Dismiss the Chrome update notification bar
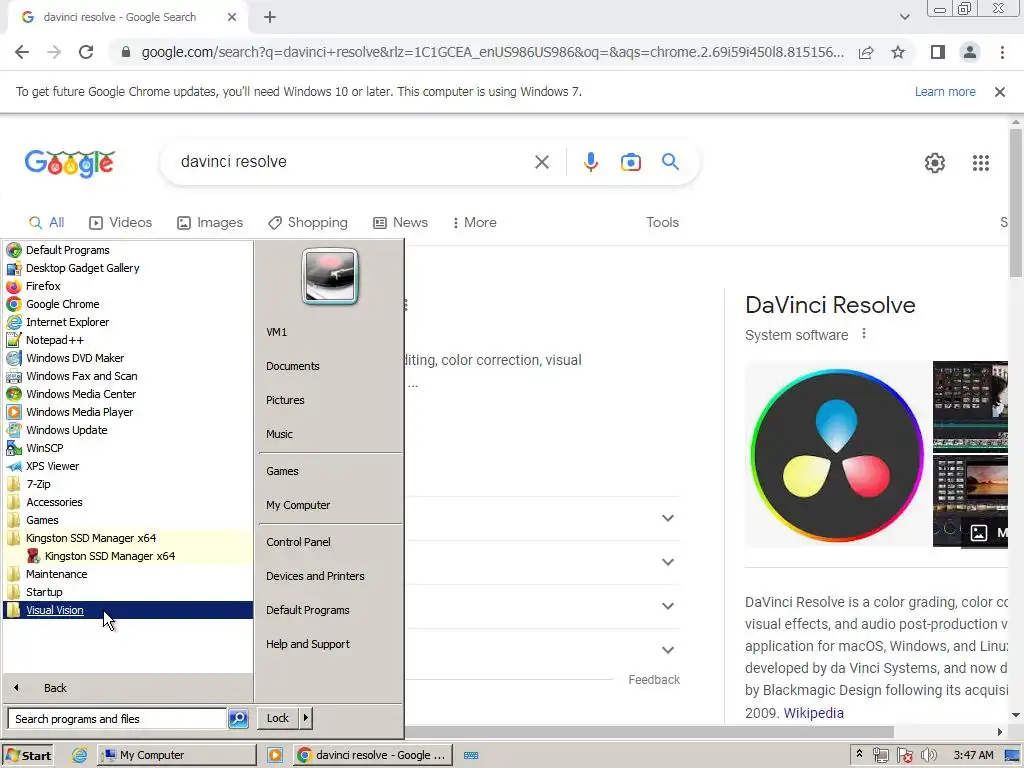The height and width of the screenshot is (768, 1024). click(999, 92)
